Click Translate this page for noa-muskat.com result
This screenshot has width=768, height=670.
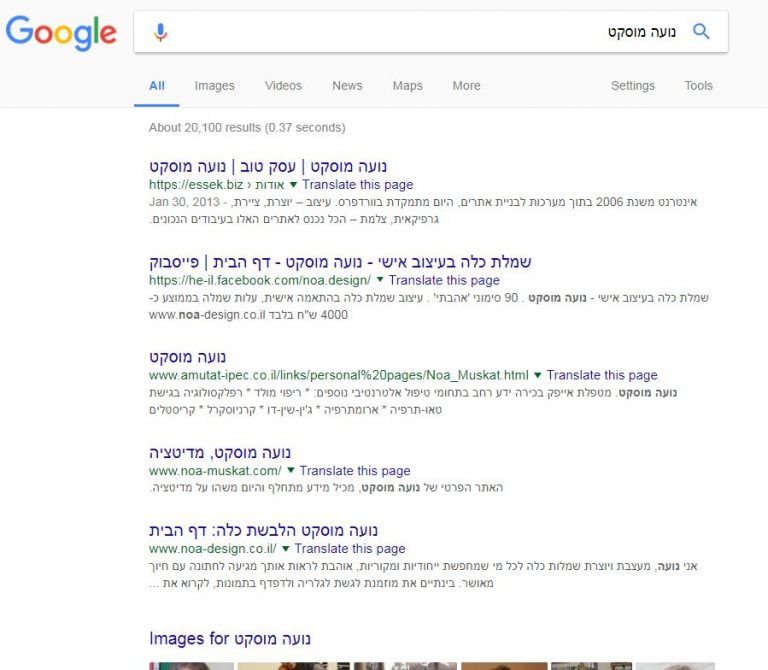[354, 471]
